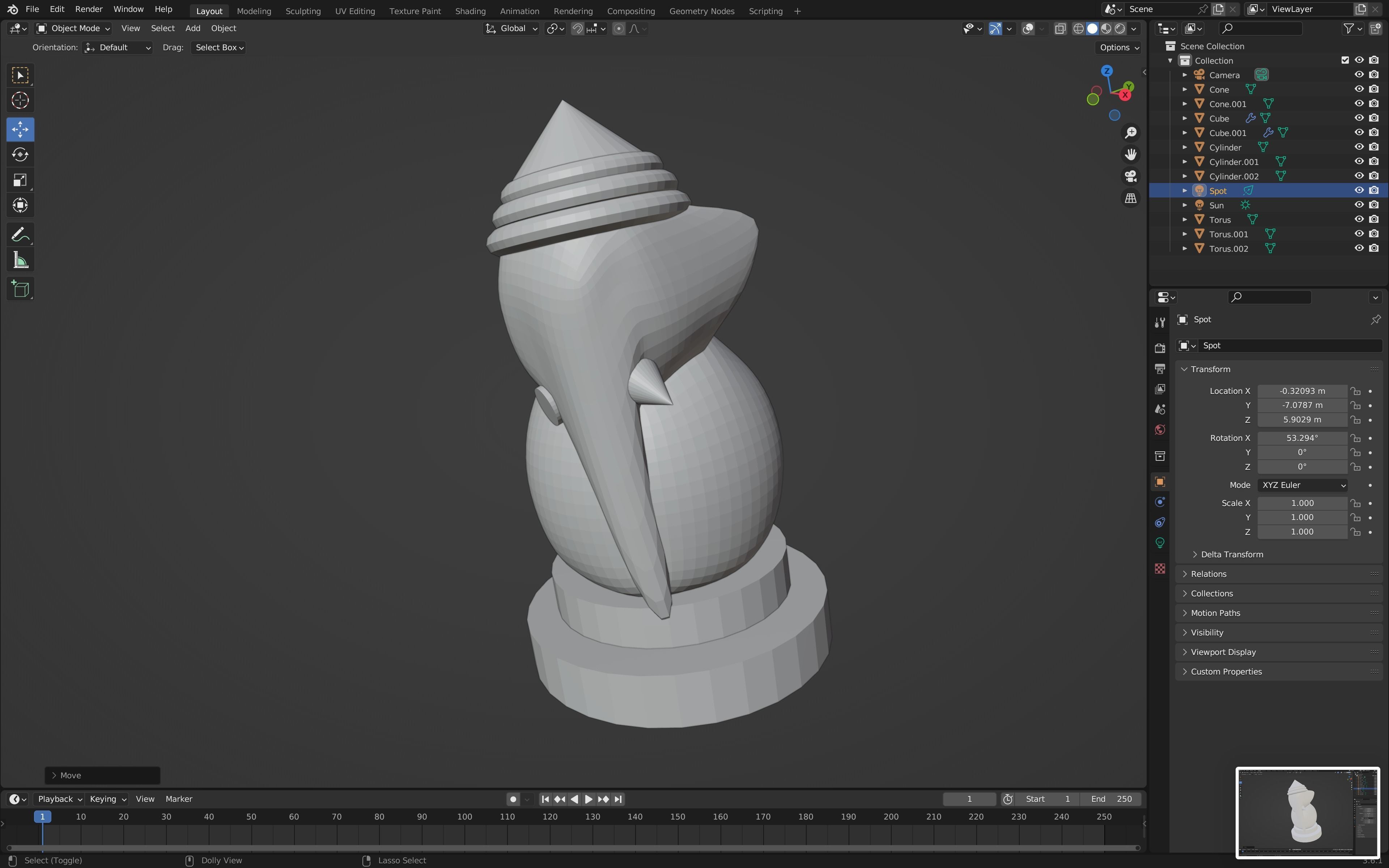Hide Cylinder.001 in viewport
This screenshot has width=1389, height=868.
coord(1359,161)
